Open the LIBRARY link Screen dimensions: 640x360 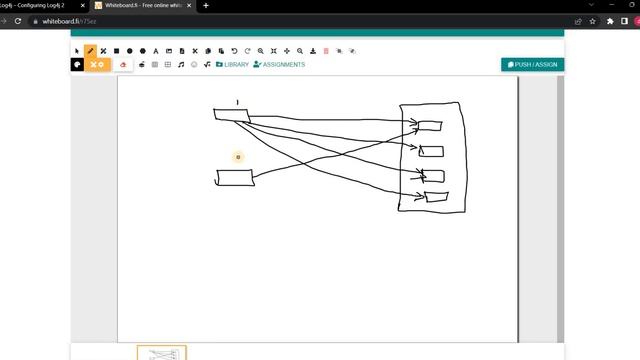pos(232,64)
